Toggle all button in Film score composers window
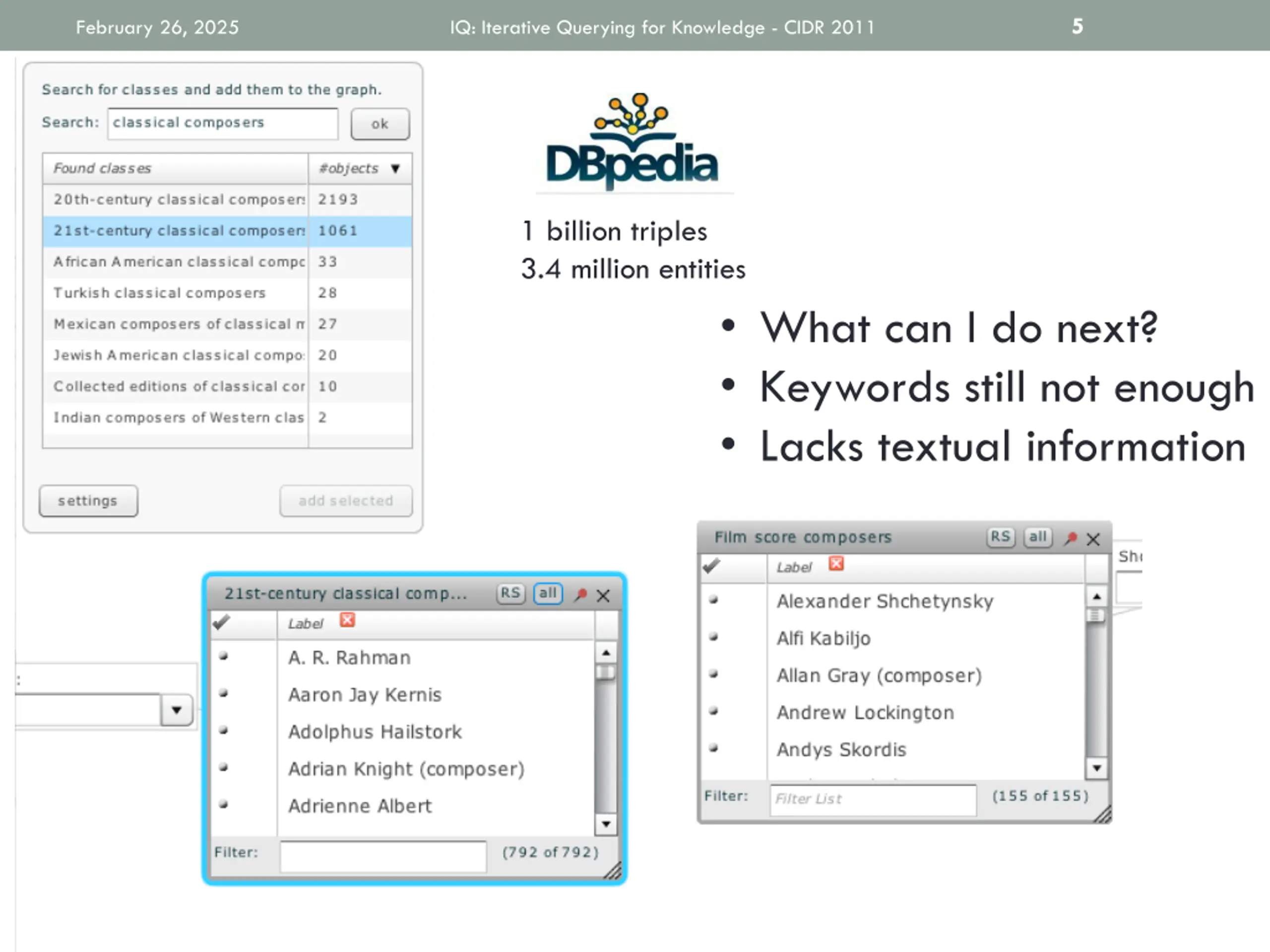 point(1038,537)
